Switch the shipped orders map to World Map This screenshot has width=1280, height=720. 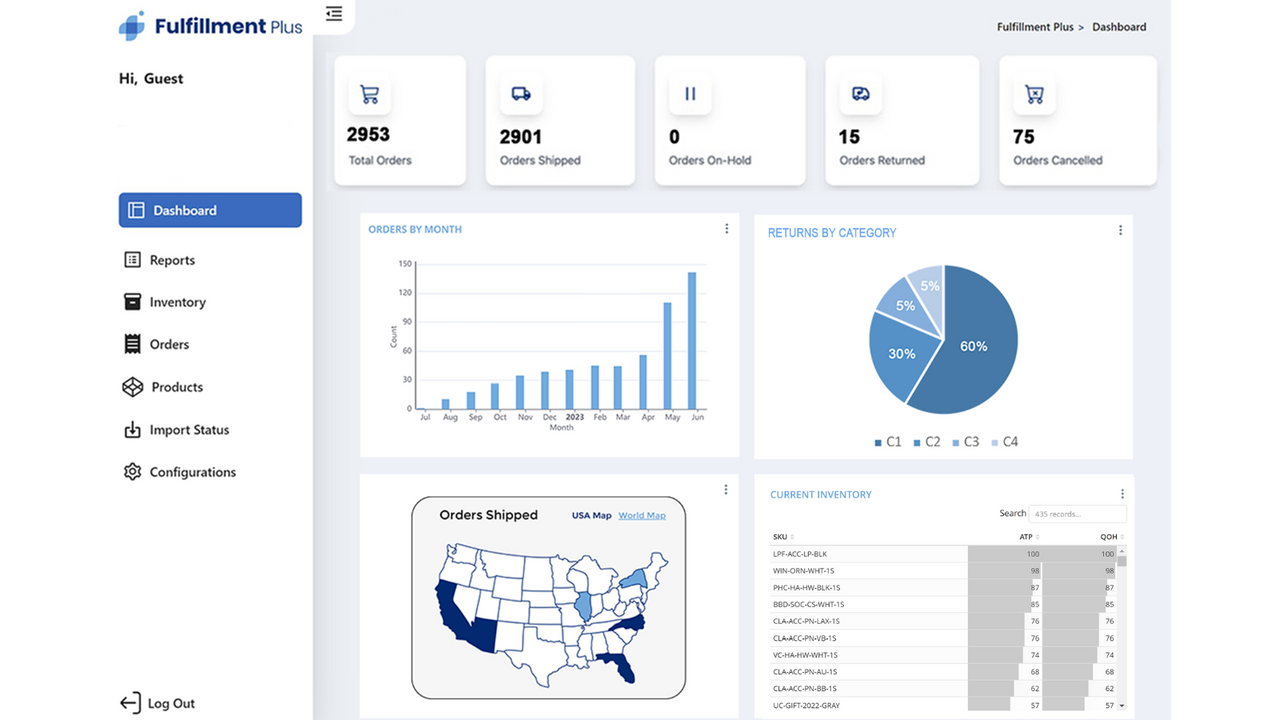641,515
